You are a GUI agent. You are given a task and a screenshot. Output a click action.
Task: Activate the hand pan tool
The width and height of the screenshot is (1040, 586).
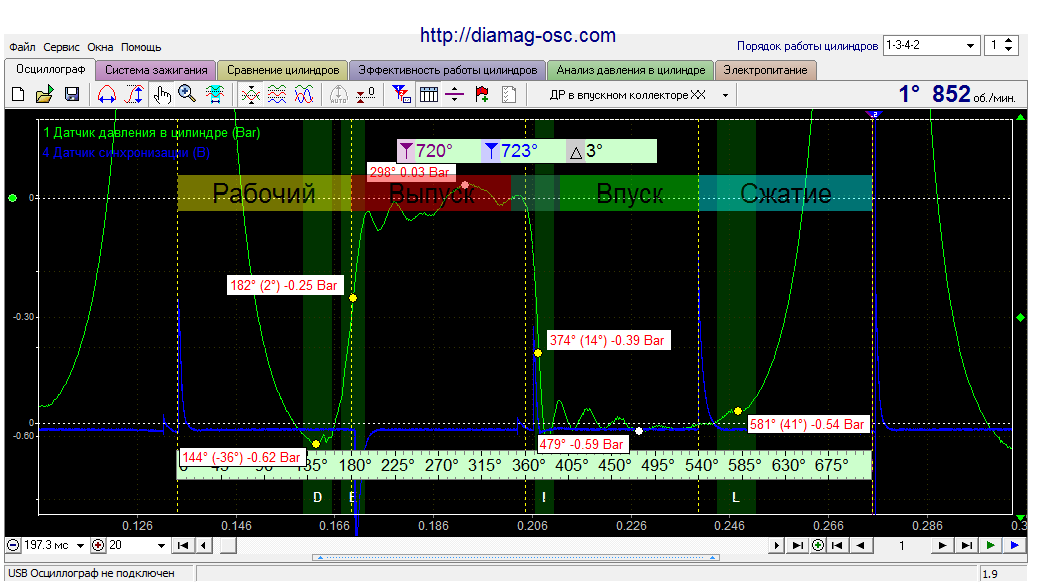pyautogui.click(x=161, y=94)
